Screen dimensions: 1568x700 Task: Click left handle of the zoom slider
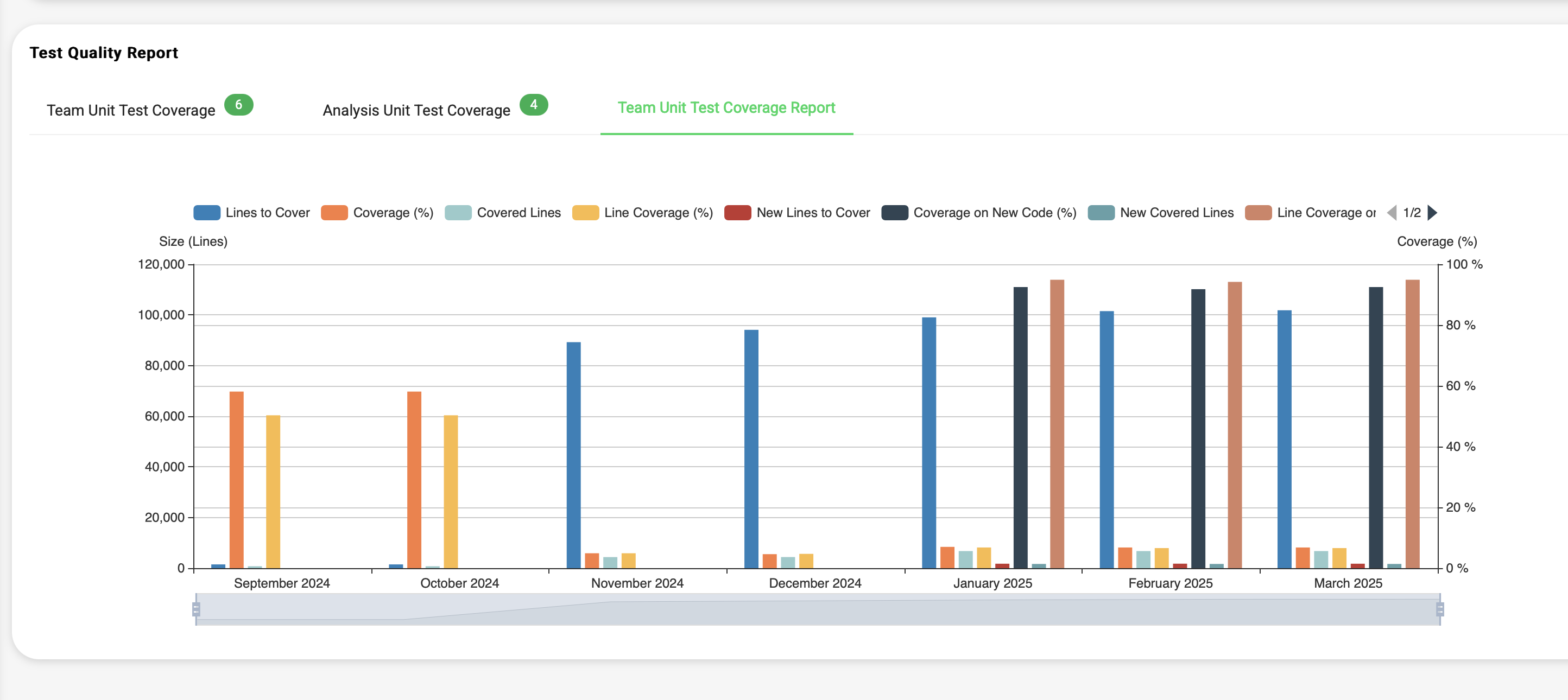click(x=196, y=609)
